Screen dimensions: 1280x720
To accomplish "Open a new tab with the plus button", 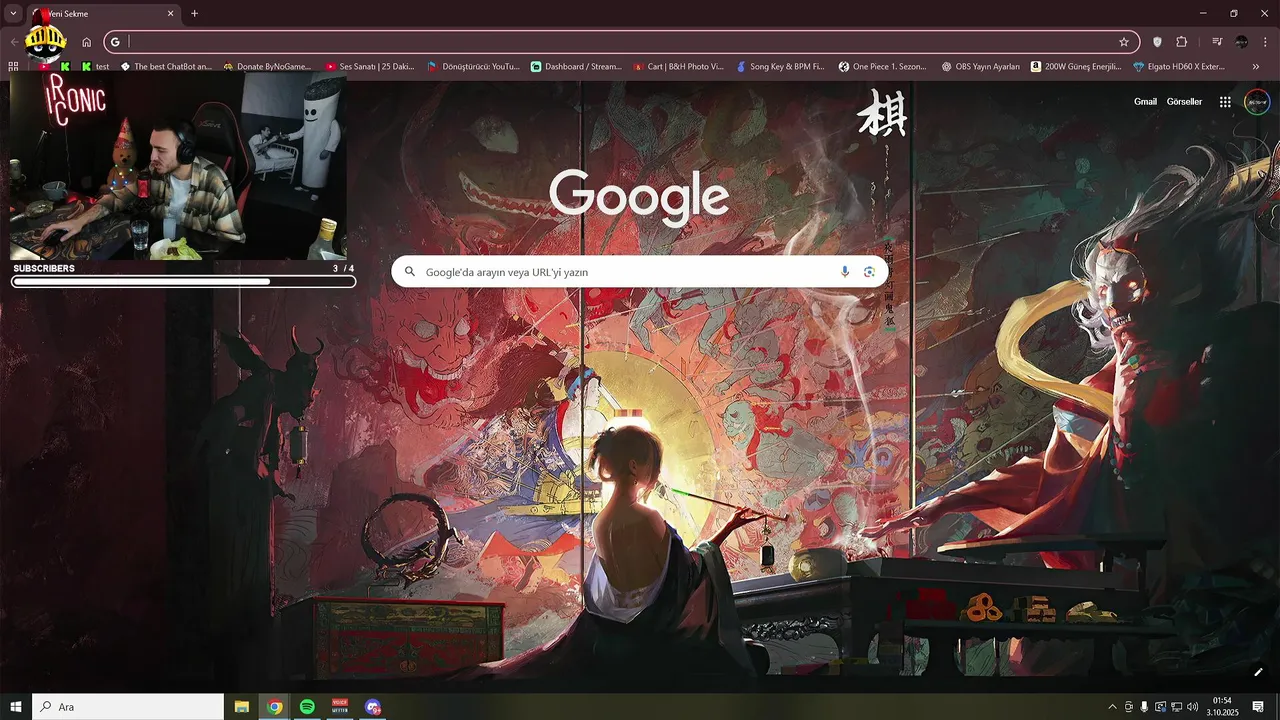I will point(195,14).
